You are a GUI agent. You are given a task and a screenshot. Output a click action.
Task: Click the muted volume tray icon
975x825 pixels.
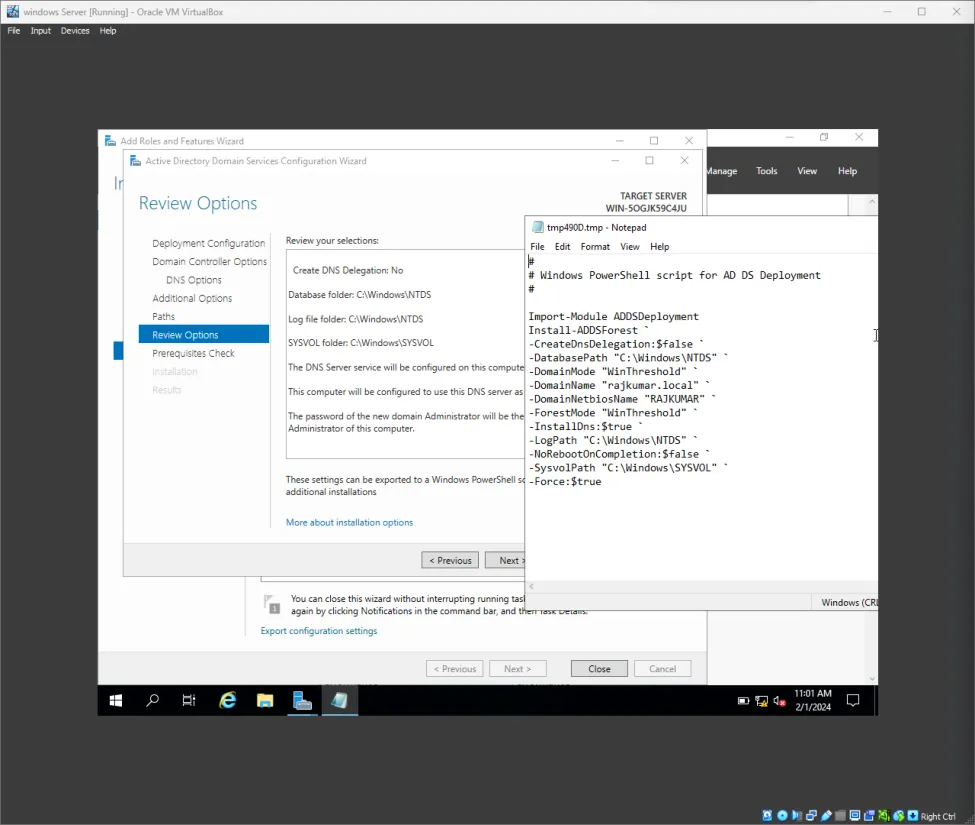pos(780,701)
